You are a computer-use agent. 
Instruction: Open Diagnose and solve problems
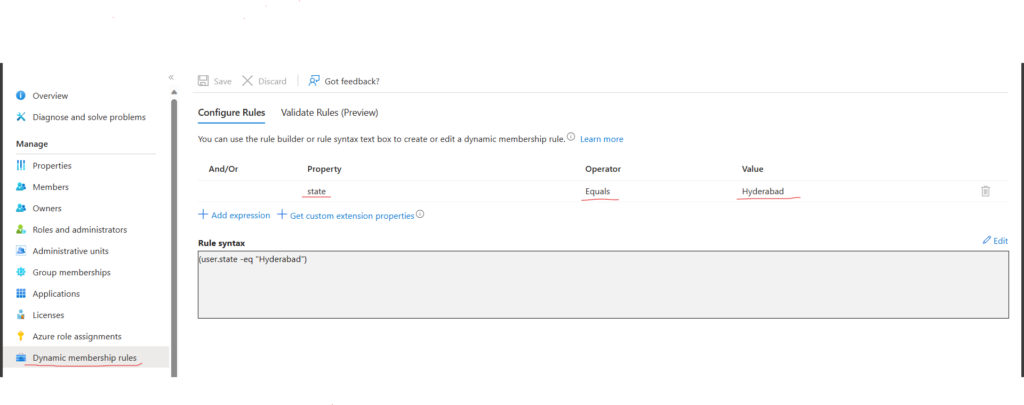[88, 117]
